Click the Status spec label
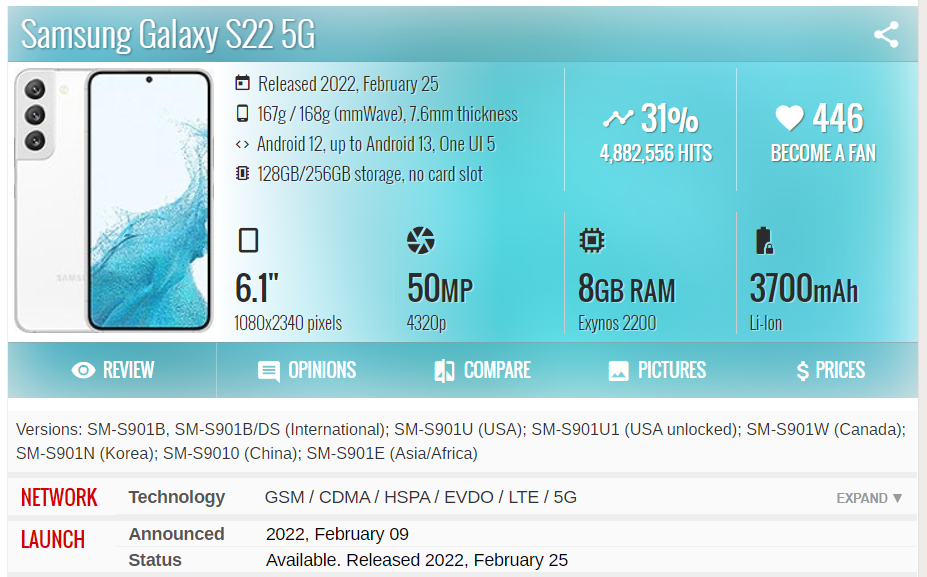This screenshot has width=927, height=577. 155,560
